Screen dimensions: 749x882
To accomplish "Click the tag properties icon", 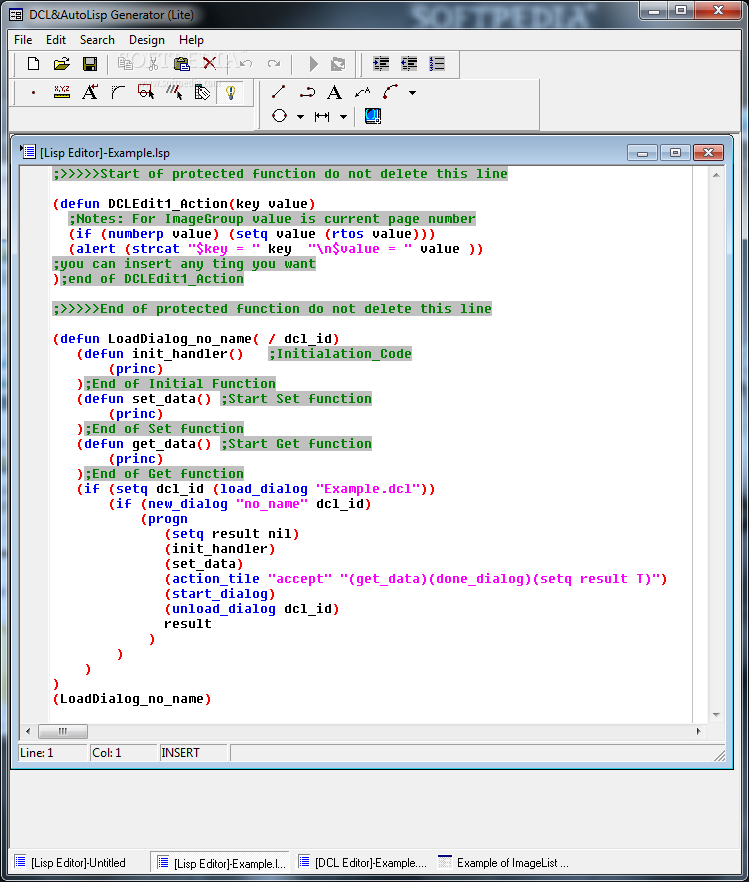I will click(x=202, y=92).
